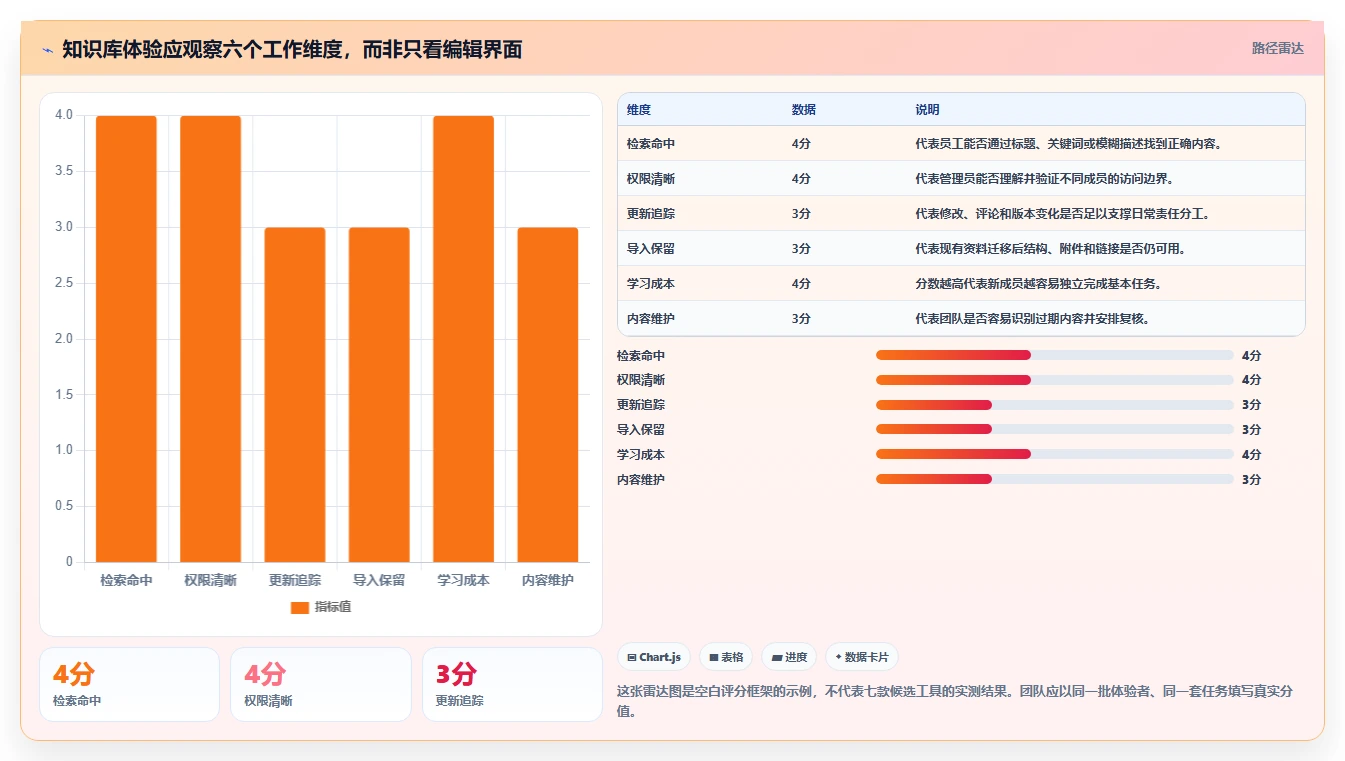Click the 3分 value beside the 内容维护 progress bar
The width and height of the screenshot is (1345, 761).
(x=1251, y=479)
